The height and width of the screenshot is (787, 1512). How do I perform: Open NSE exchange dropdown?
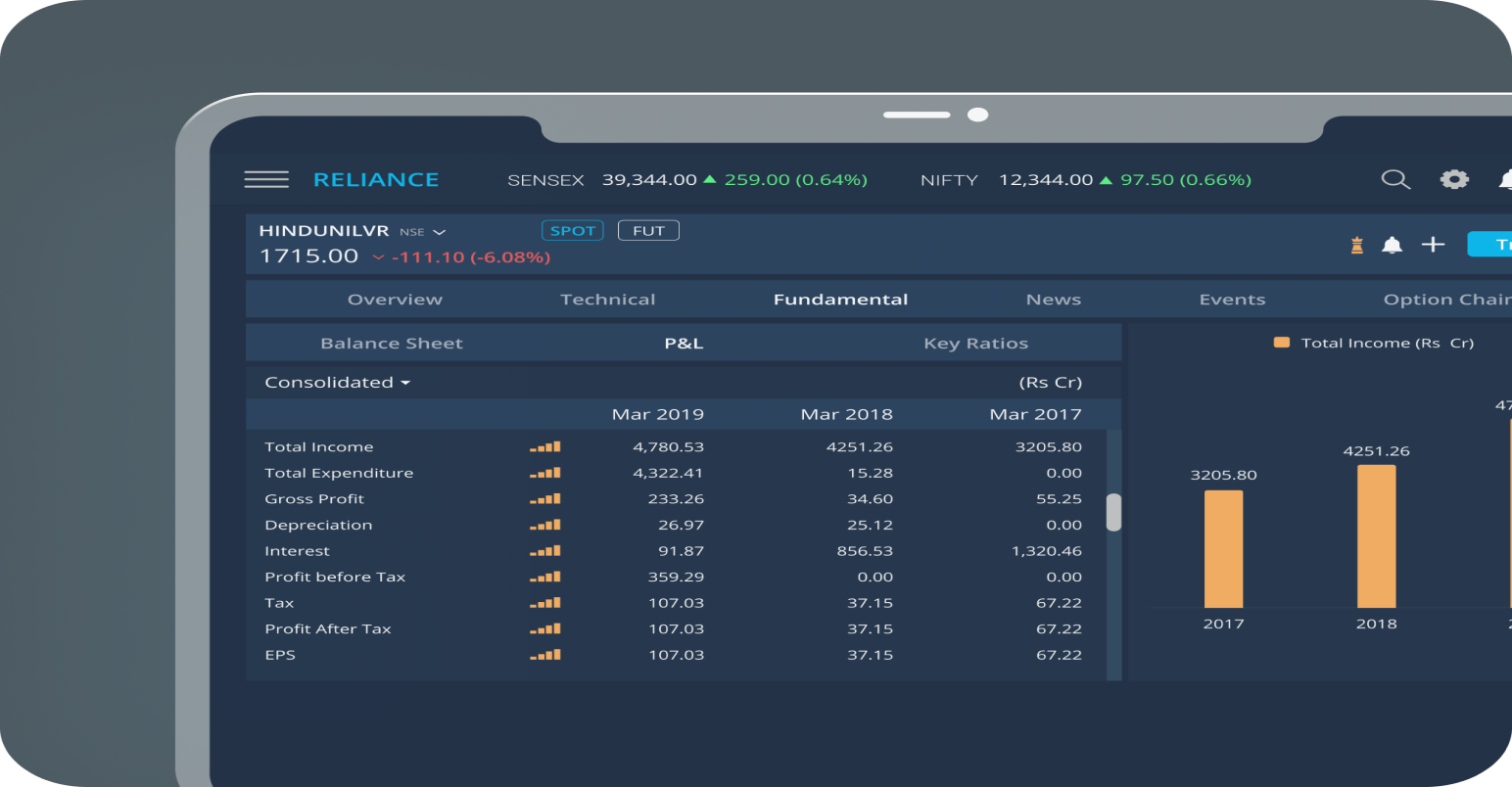tap(423, 232)
